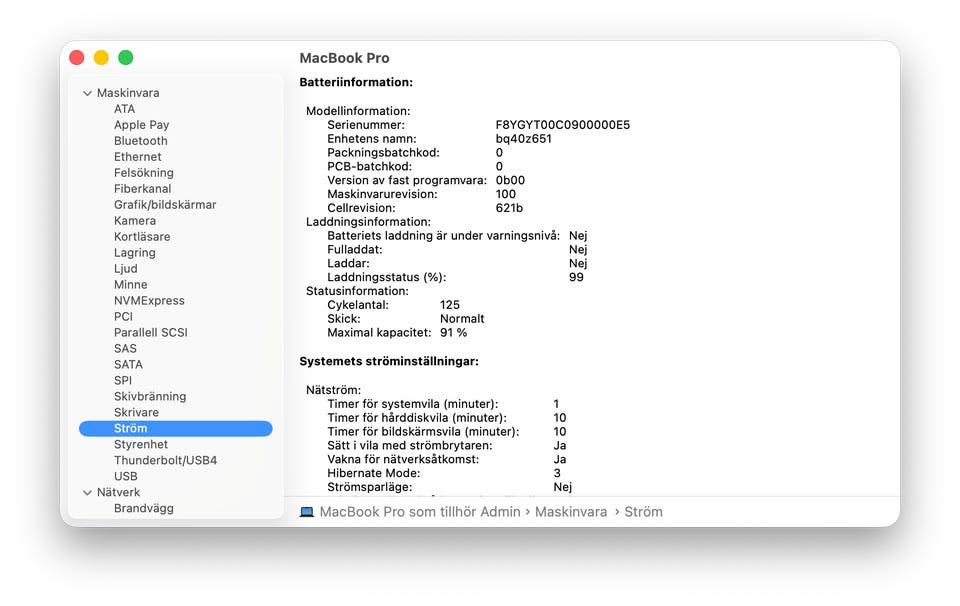Viewport: 960px width, 606px height.
Task: Click Timer för systemvila label
Action: tap(413, 404)
